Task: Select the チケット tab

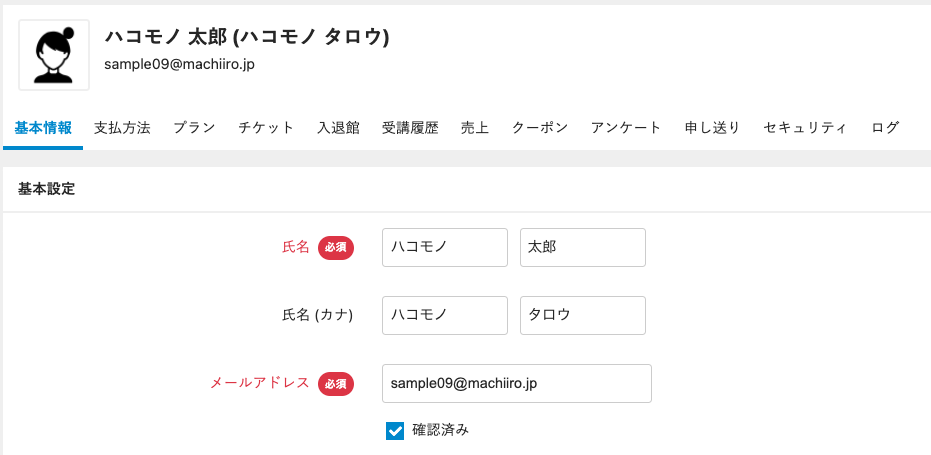Action: coord(266,128)
